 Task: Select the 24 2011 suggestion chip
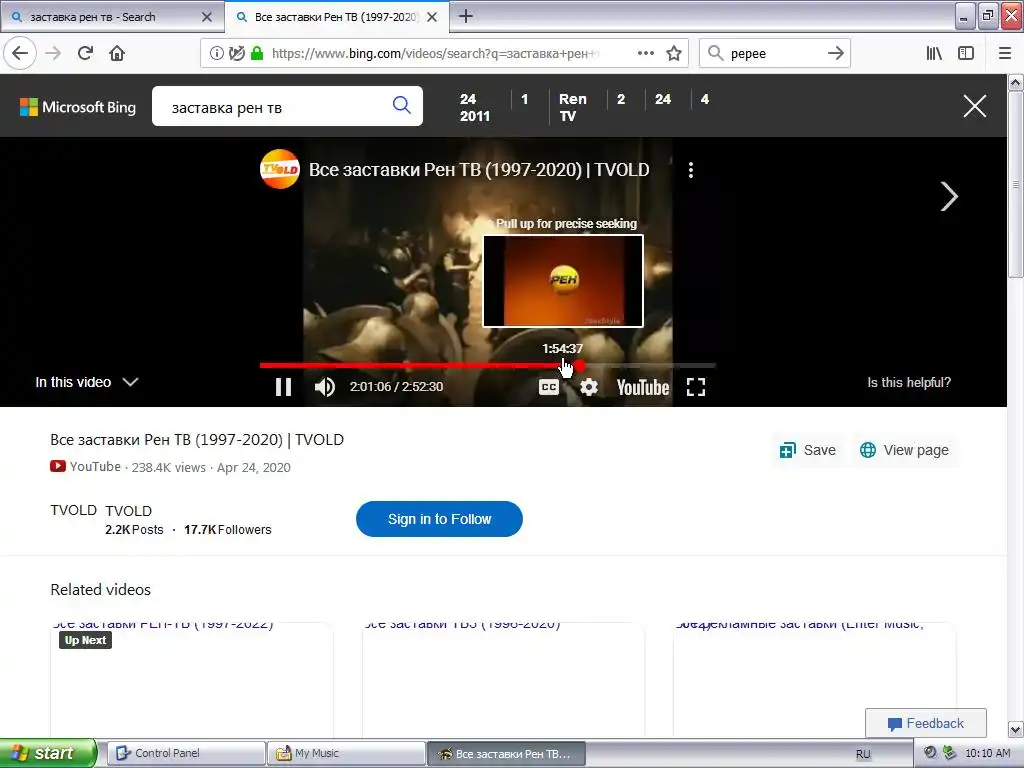tap(475, 107)
